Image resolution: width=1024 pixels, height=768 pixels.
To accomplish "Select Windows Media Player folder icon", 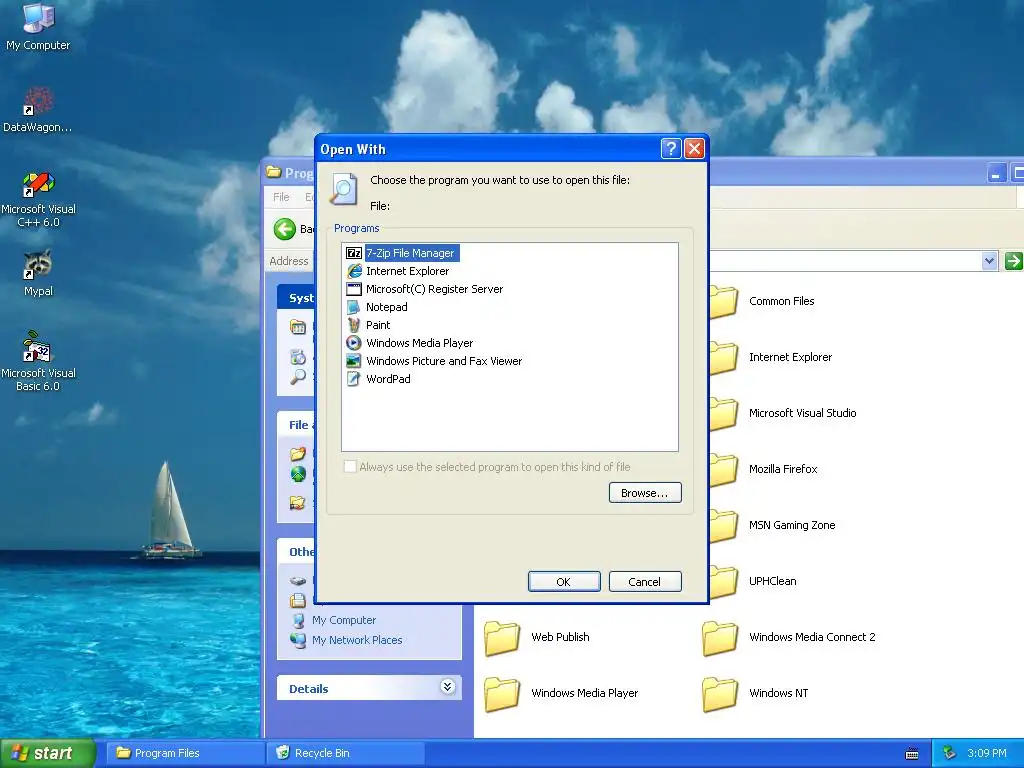I will [502, 694].
